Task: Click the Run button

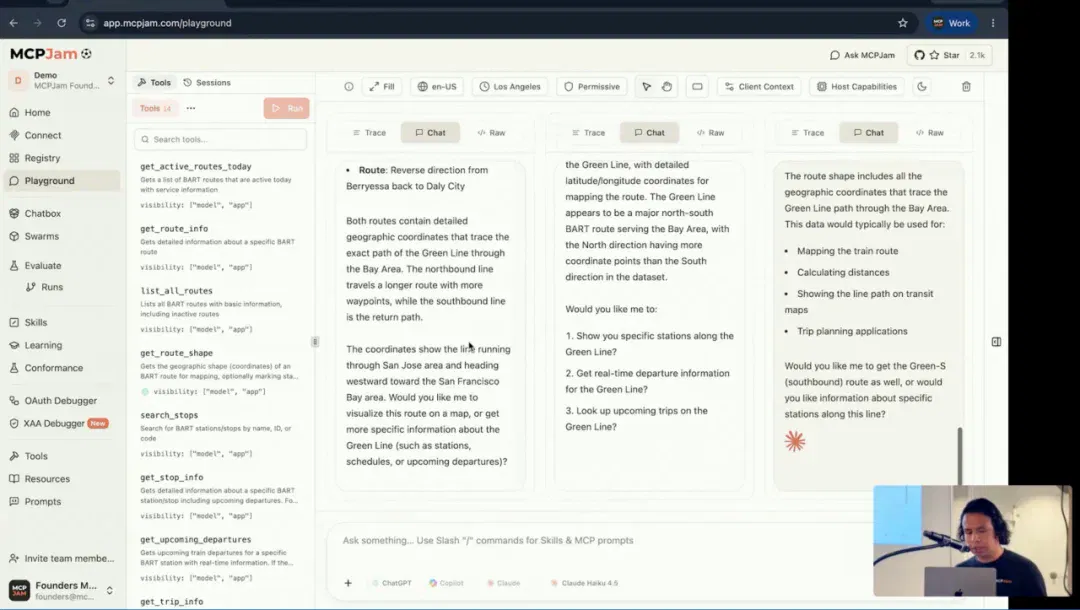Action: [287, 108]
